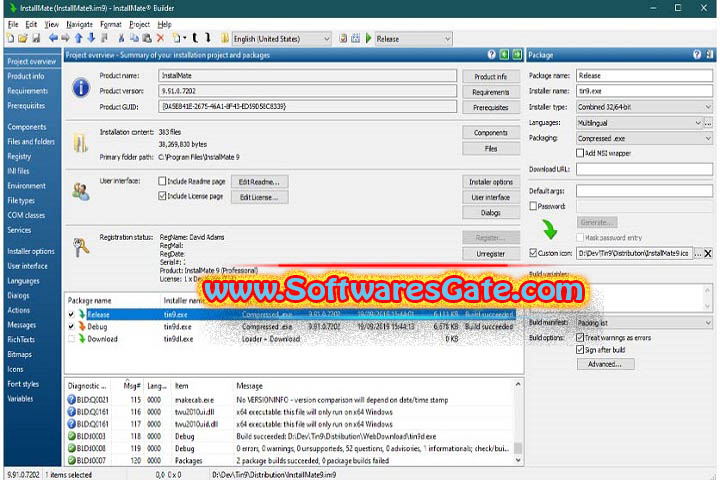This screenshot has height=480, width=720.
Task: Uncheck the Custom icon checkbox
Action: 533,253
